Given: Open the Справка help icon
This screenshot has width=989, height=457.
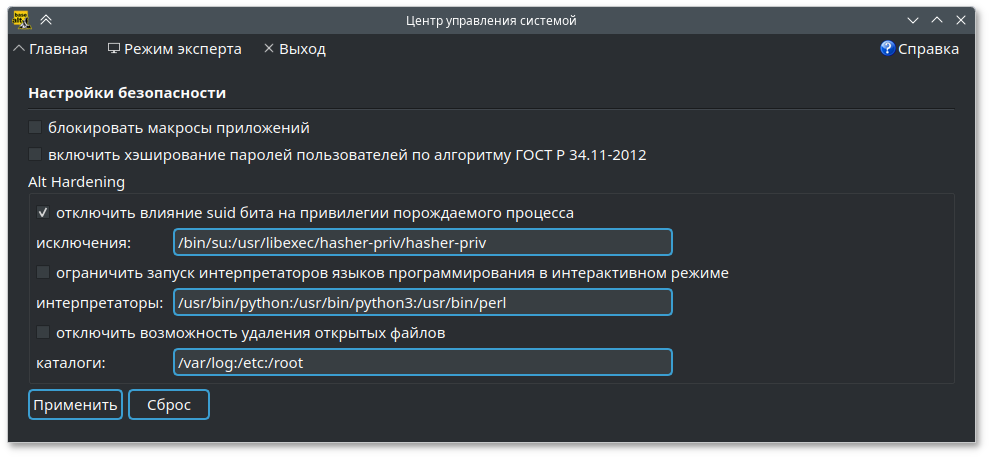Looking at the screenshot, I should tap(886, 48).
